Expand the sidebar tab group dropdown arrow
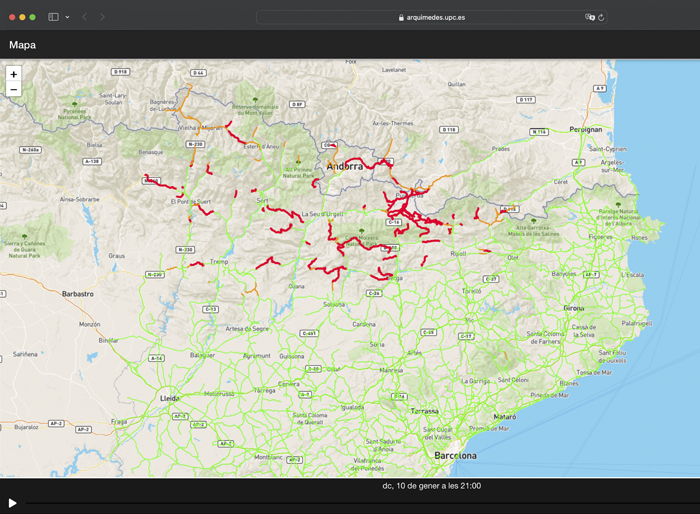This screenshot has height=514, width=700. 67,17
